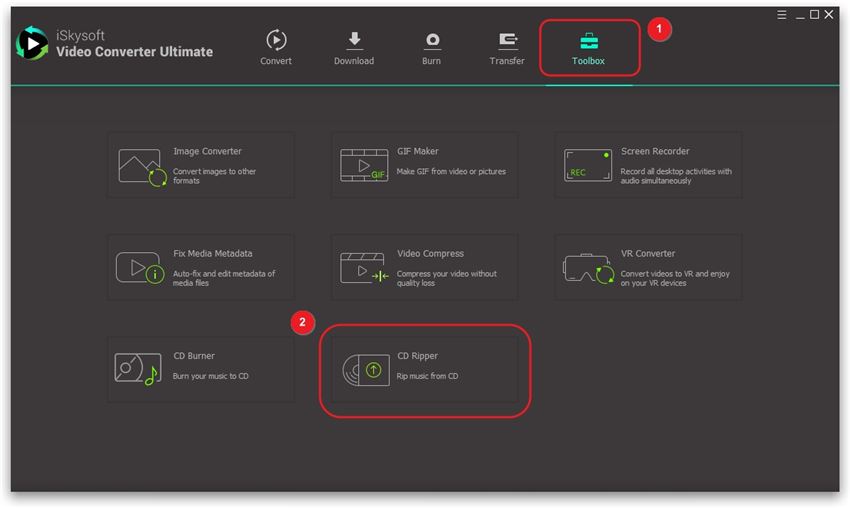The width and height of the screenshot is (850, 508).
Task: Click the VR Converter headset icon
Action: point(588,268)
